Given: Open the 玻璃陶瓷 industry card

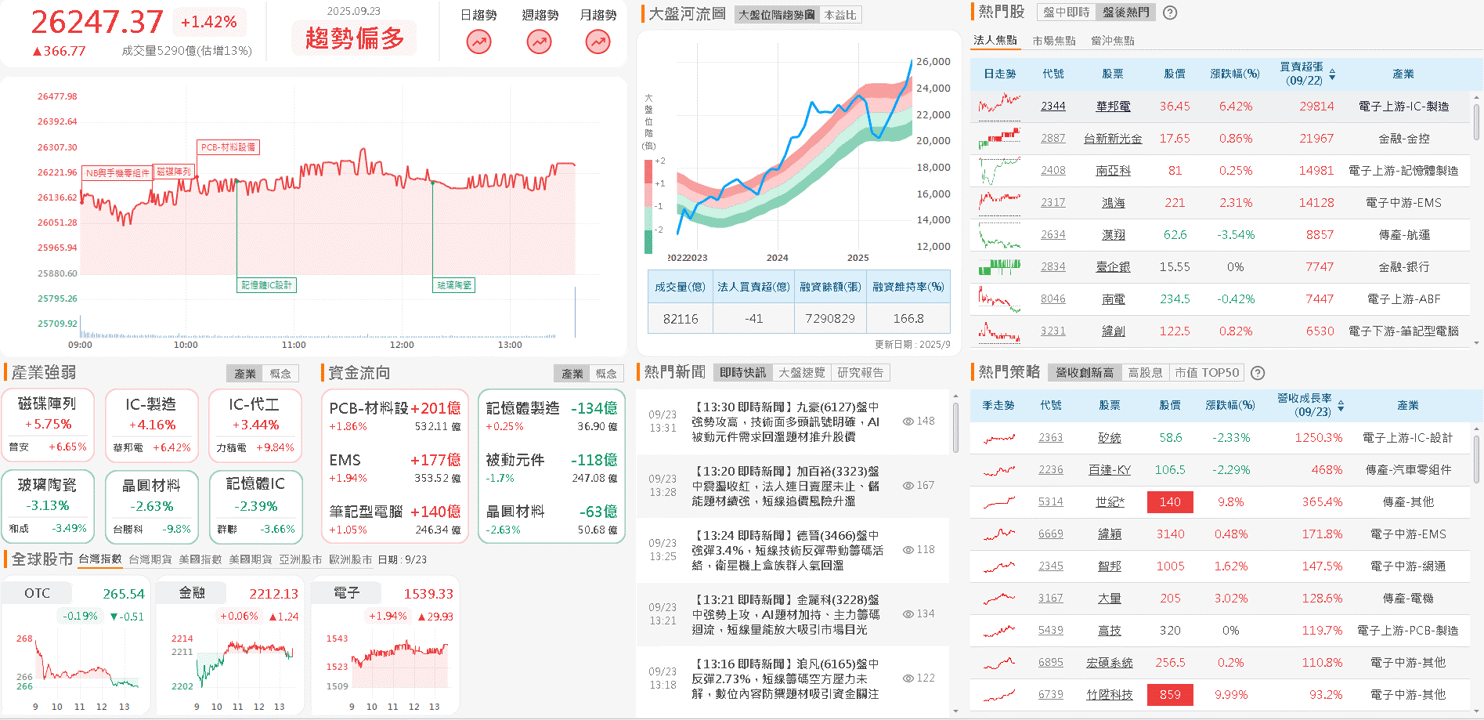Looking at the screenshot, I should 47,507.
